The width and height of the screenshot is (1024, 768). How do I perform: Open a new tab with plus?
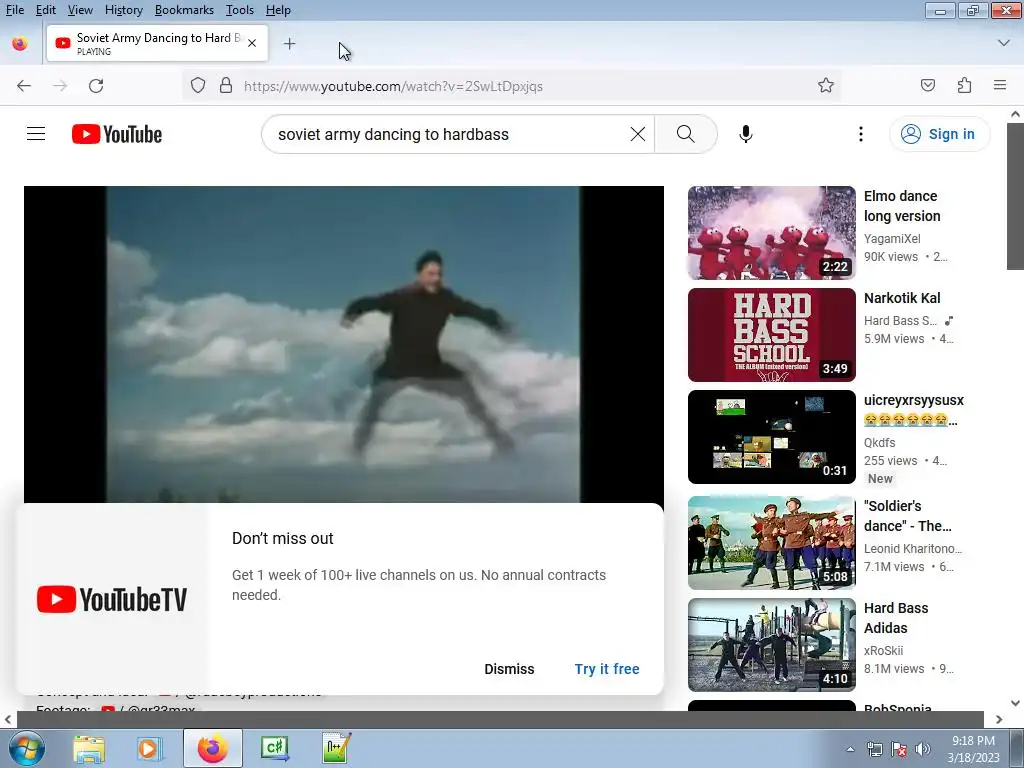point(289,44)
